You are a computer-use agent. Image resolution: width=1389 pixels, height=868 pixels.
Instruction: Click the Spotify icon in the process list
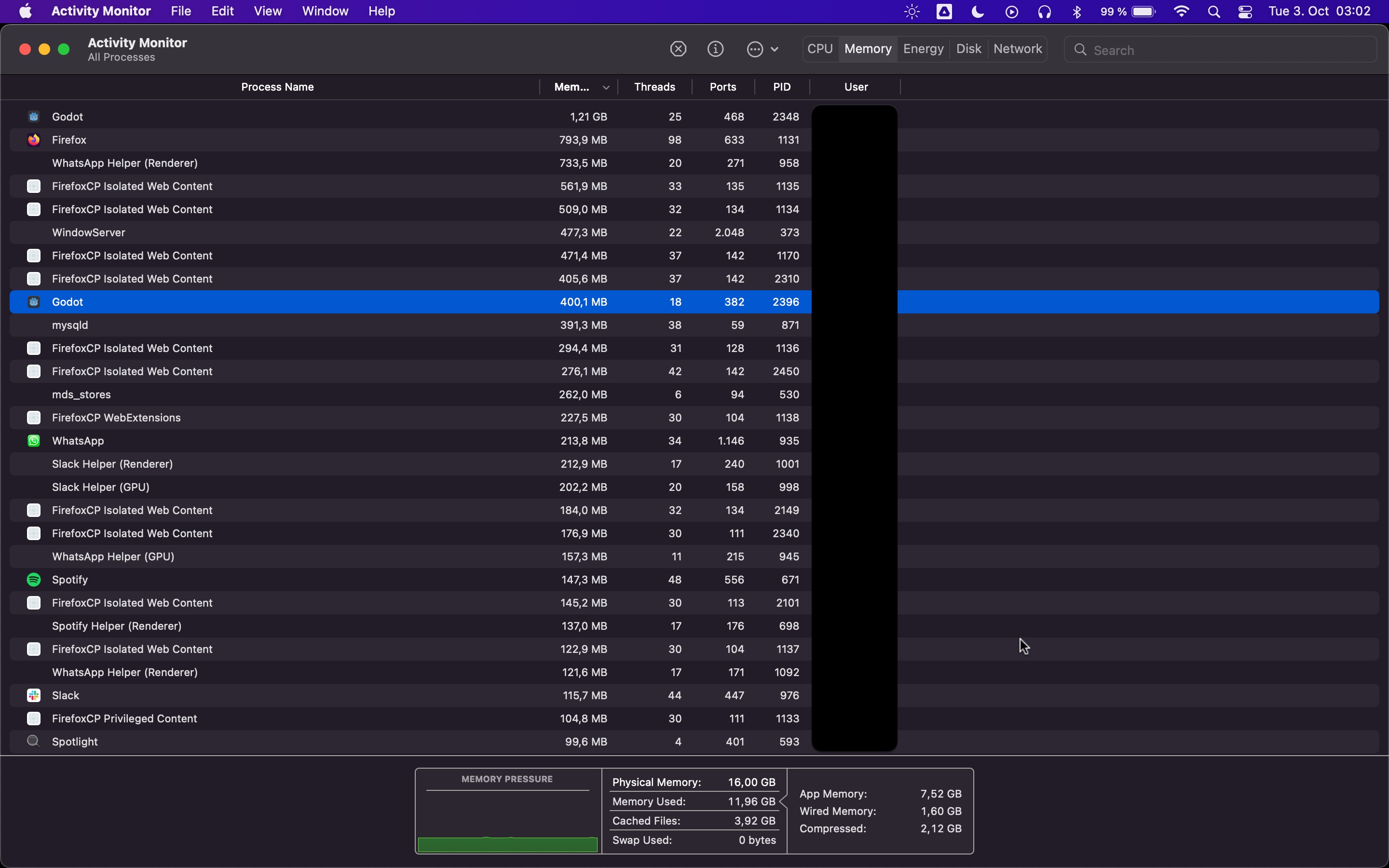[x=34, y=579]
